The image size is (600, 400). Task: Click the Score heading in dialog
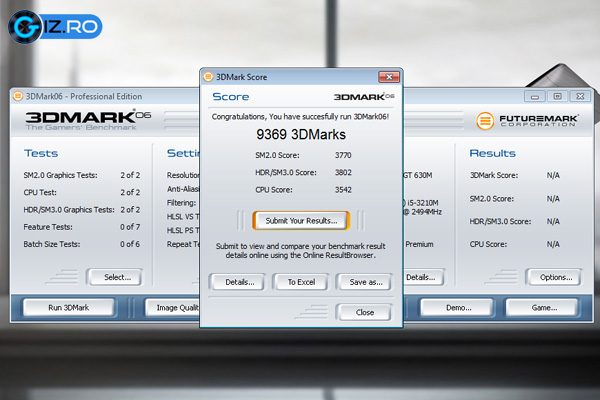(x=231, y=96)
